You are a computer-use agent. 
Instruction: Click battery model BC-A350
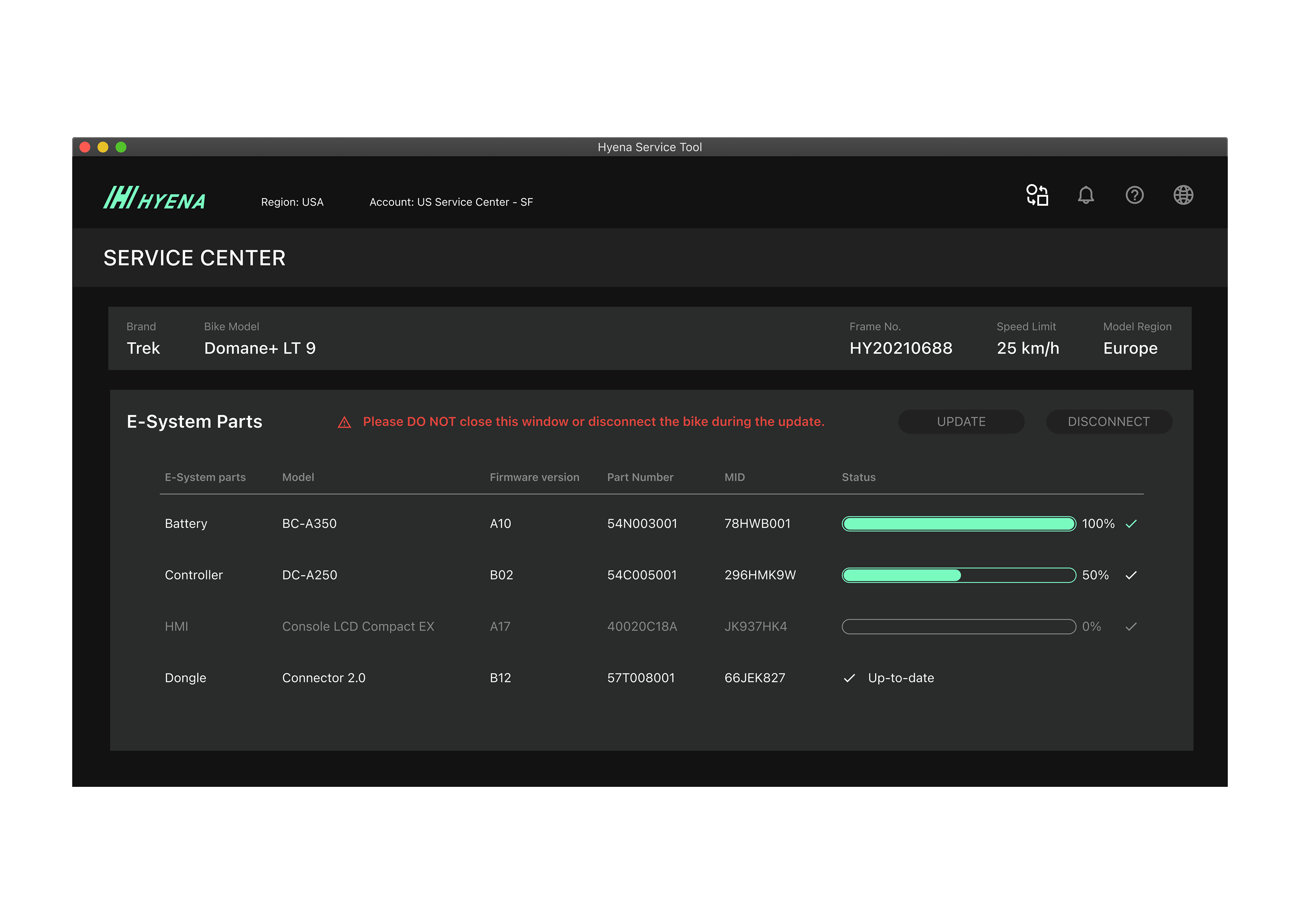[310, 523]
